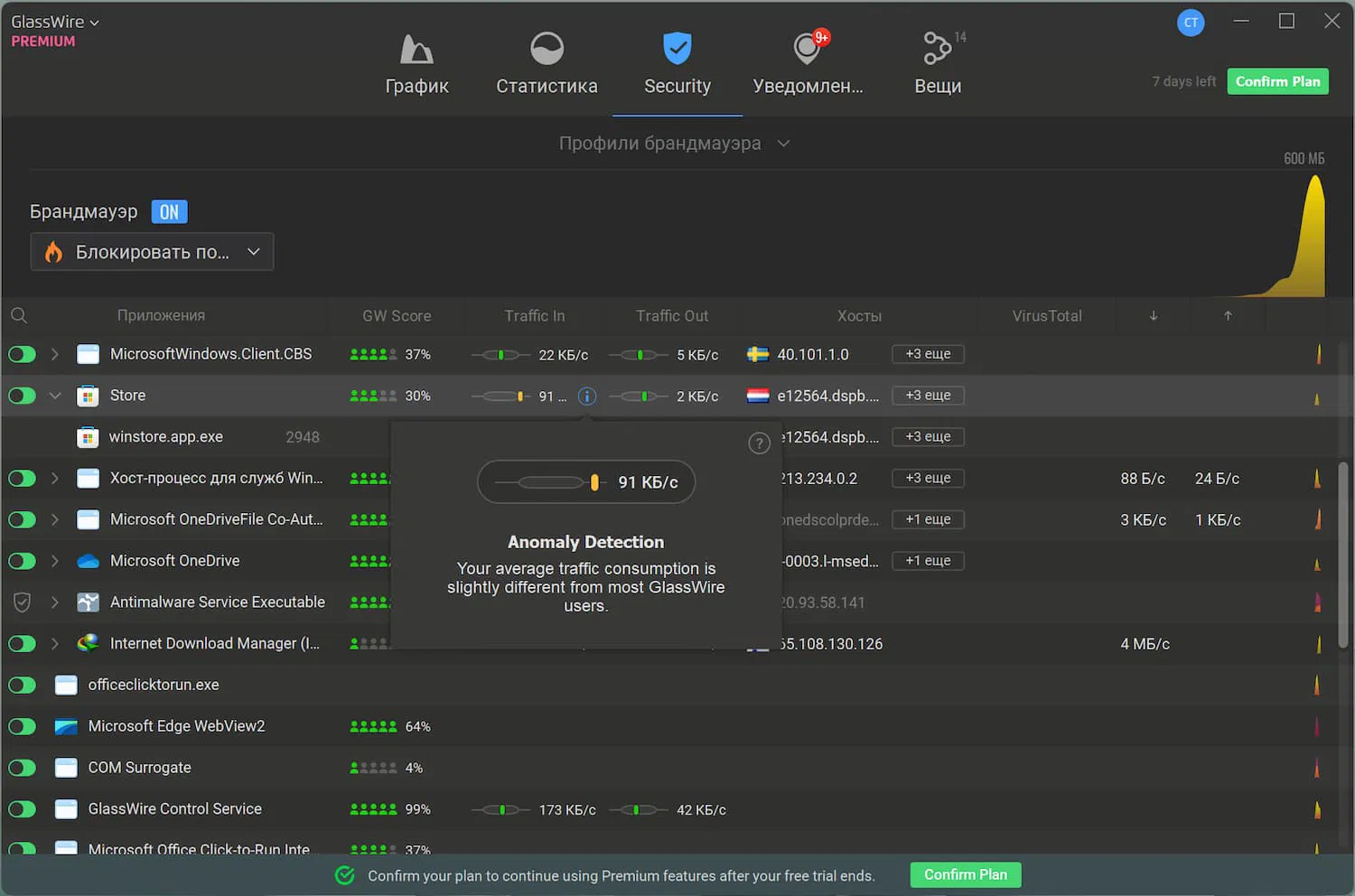The width and height of the screenshot is (1355, 896).
Task: Sort by the Traffic Out column
Action: pos(672,315)
